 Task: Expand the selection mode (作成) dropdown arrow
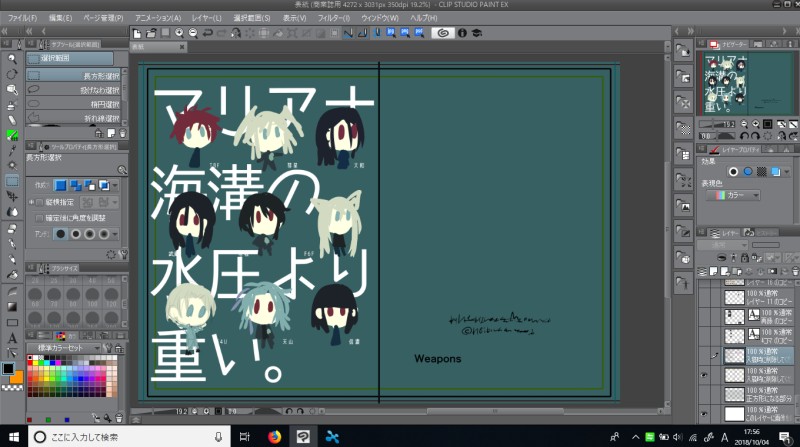[115, 186]
